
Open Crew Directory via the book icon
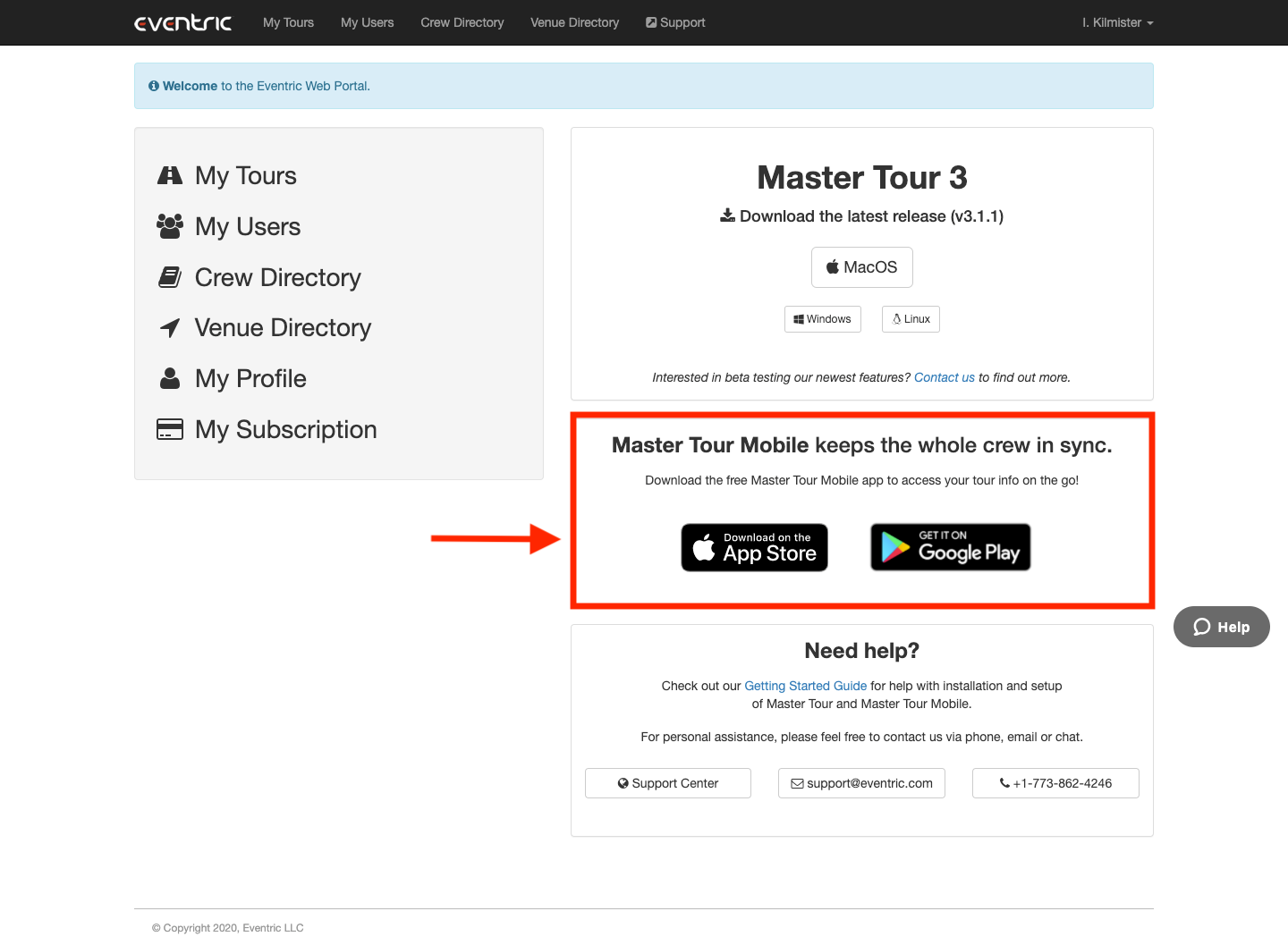(x=170, y=277)
